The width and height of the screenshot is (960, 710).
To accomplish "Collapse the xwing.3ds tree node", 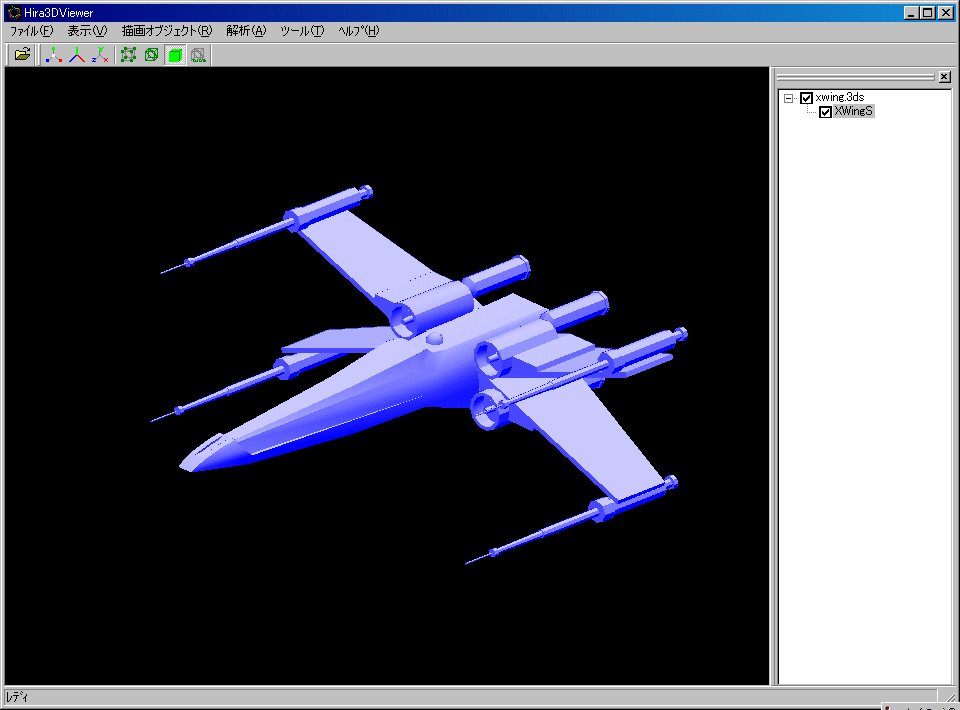I will pyautogui.click(x=789, y=98).
